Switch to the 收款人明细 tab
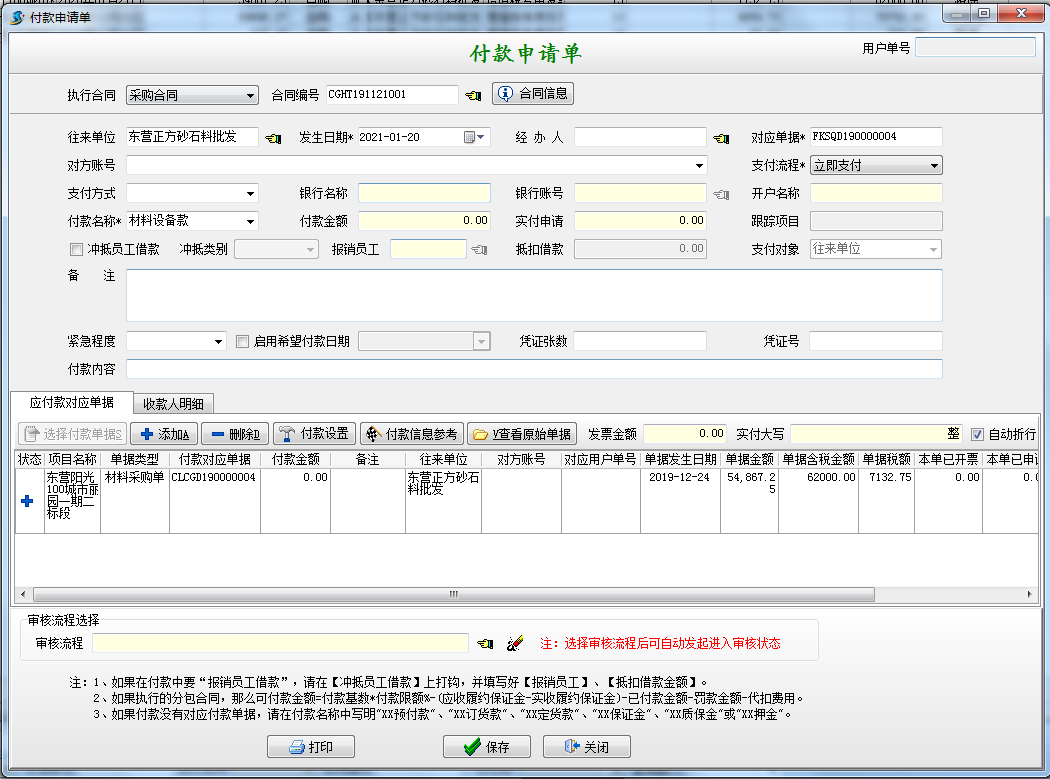Image resolution: width=1050 pixels, height=779 pixels. pyautogui.click(x=175, y=403)
